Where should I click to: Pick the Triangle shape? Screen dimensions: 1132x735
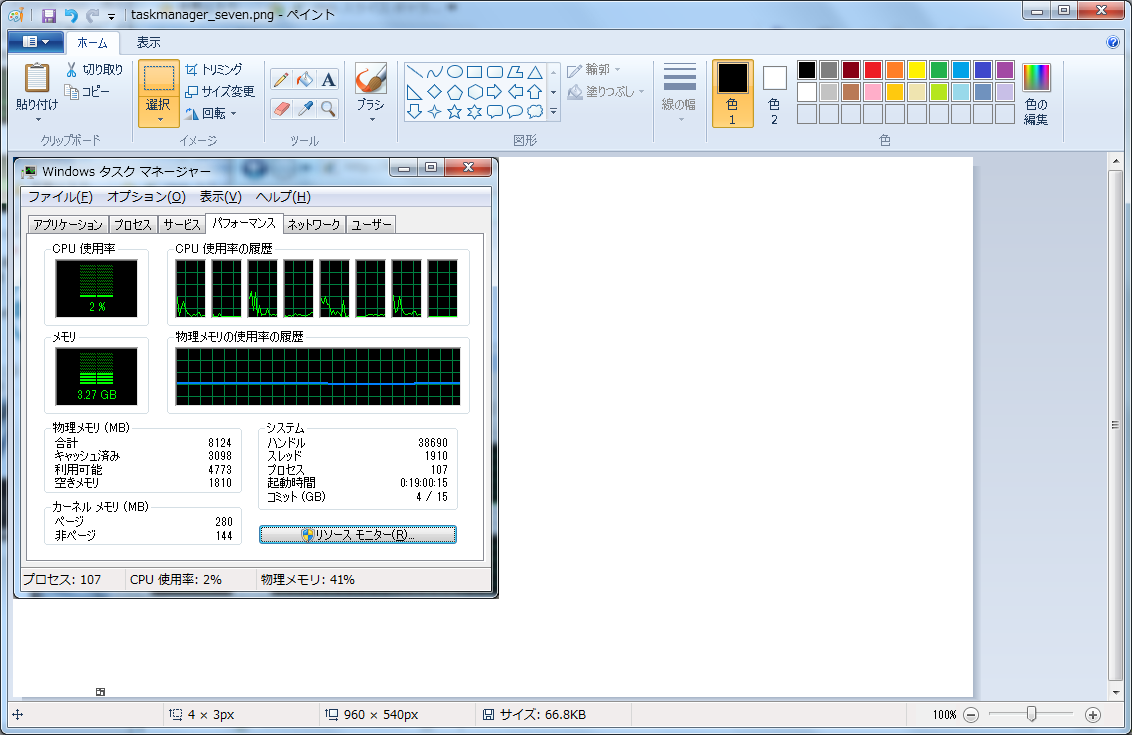coord(535,71)
